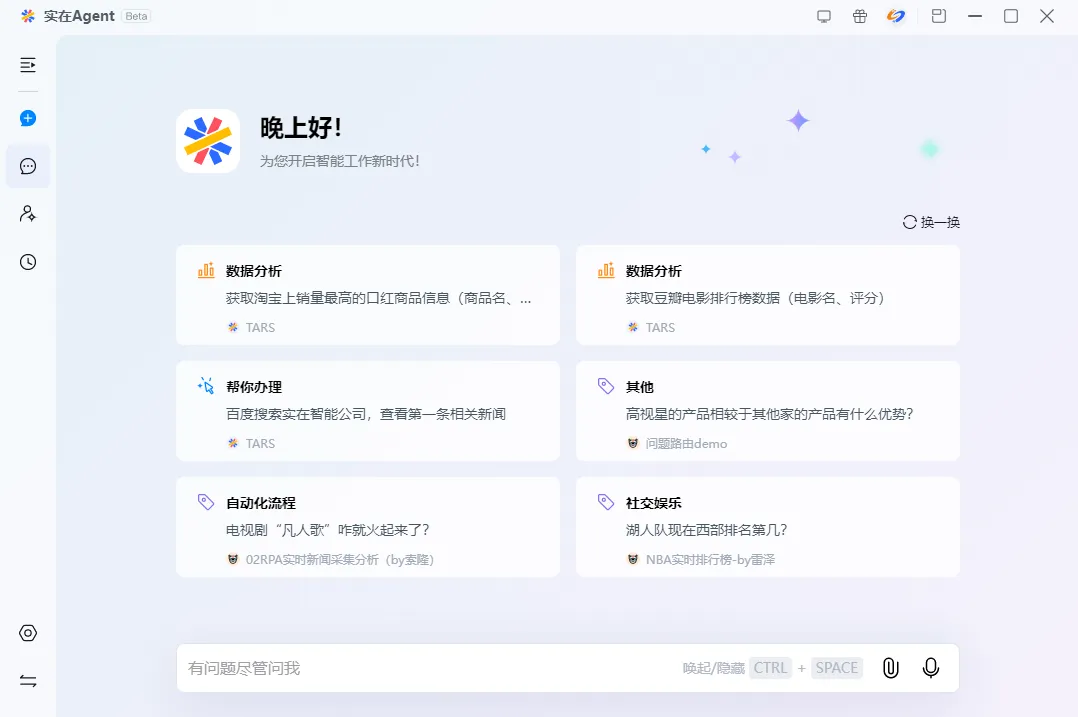1078x717 pixels.
Task: Click the orange-blue swirl icon in title bar
Action: point(896,16)
